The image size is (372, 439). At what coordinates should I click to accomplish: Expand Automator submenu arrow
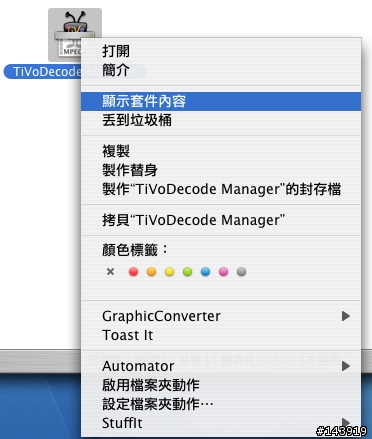click(x=346, y=366)
